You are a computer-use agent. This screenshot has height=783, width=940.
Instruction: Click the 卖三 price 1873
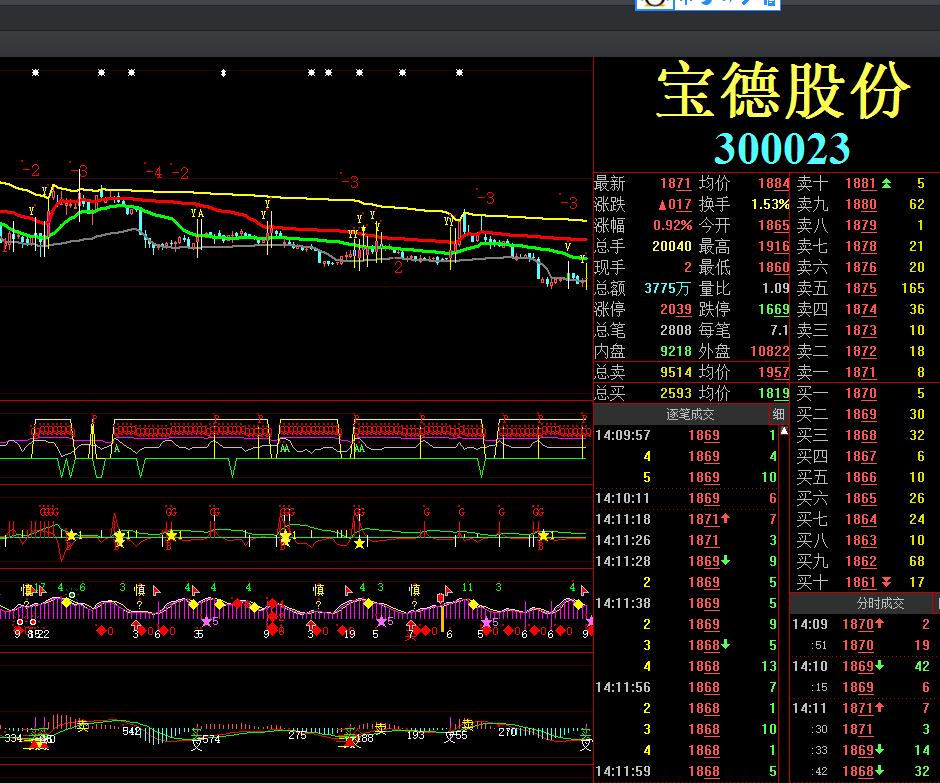(861, 330)
